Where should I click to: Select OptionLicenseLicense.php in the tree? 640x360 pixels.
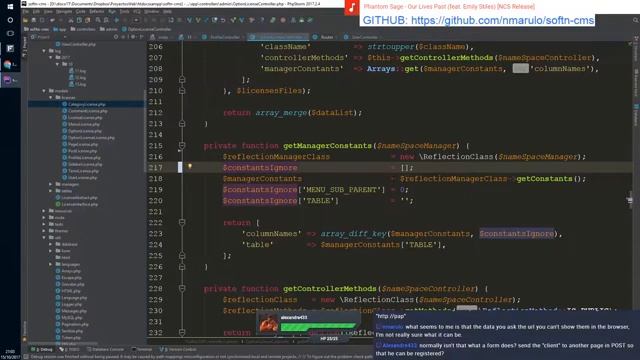point(91,138)
